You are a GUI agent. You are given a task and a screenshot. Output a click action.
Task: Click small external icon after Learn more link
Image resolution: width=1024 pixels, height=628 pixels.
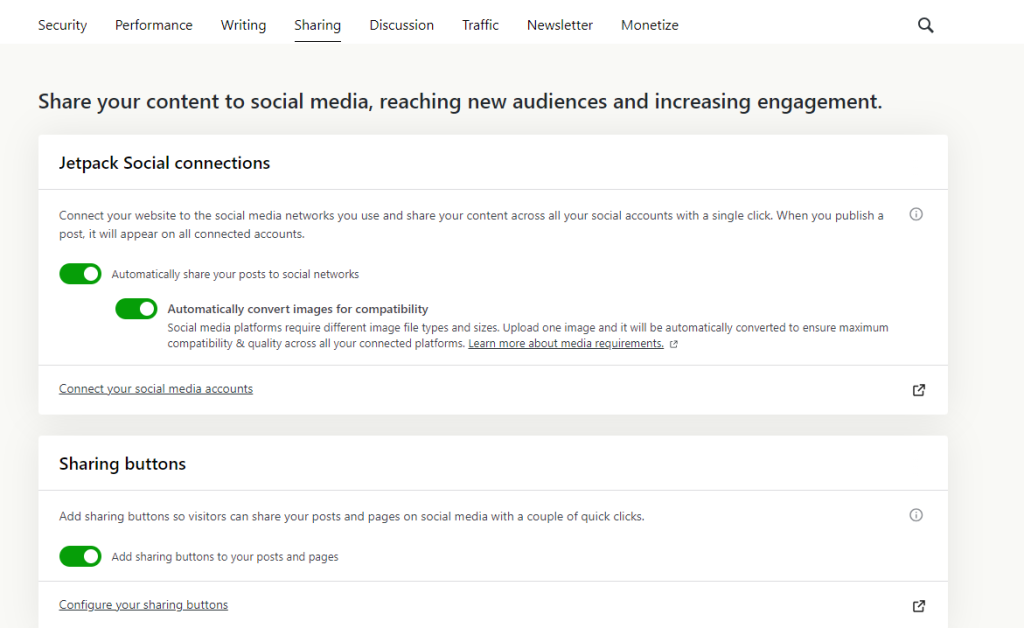(x=674, y=344)
